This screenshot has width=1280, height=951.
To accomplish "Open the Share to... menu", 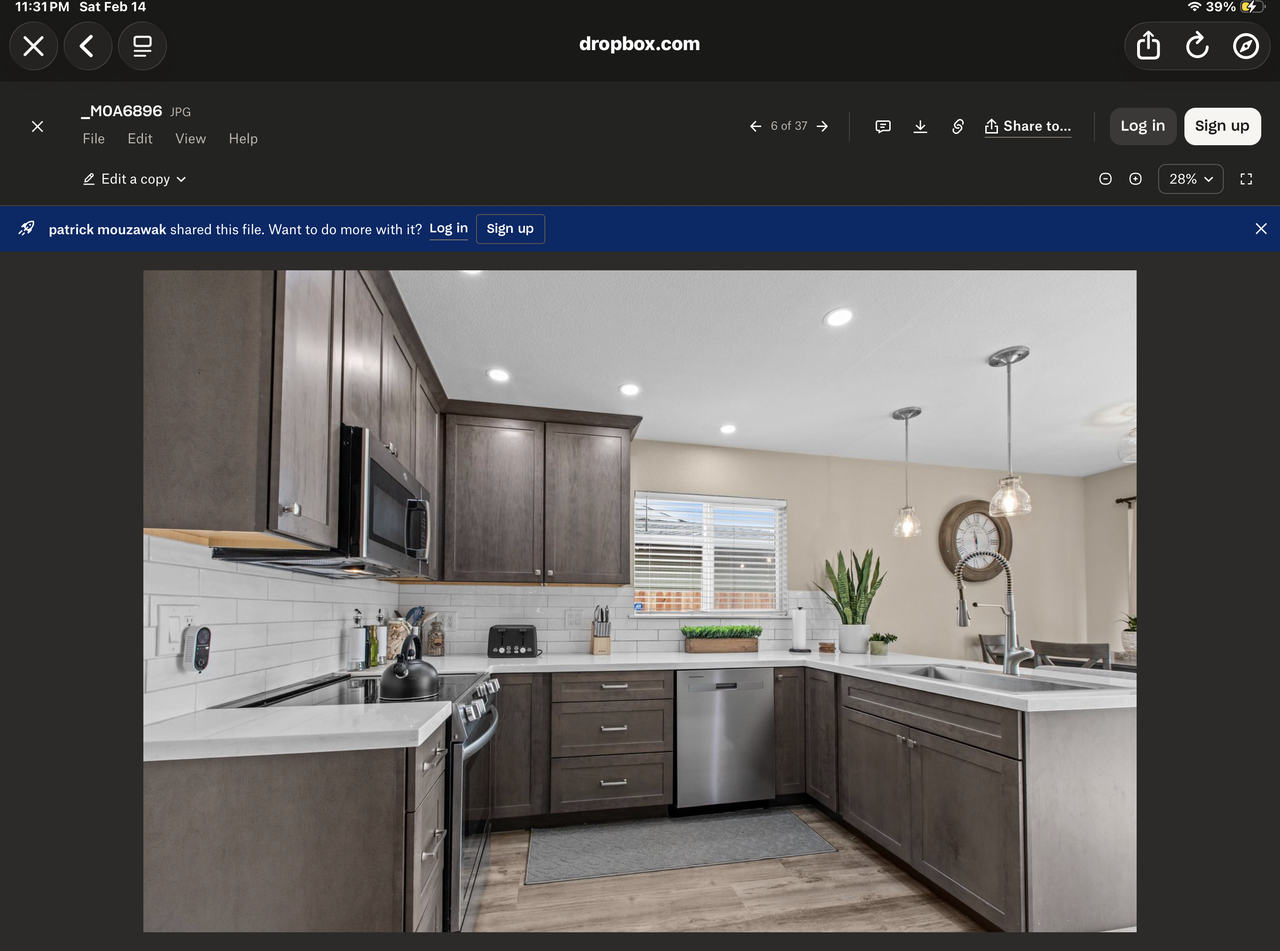I will 1028,126.
